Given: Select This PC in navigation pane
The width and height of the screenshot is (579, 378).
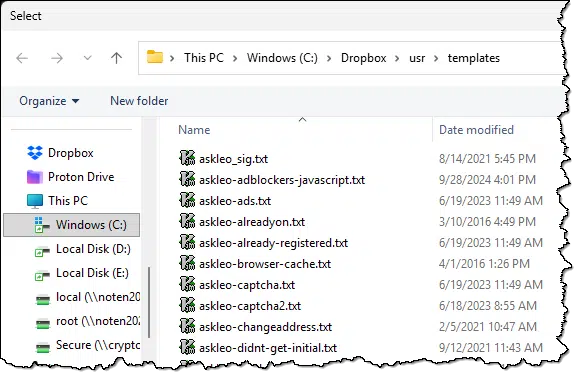Looking at the screenshot, I should (68, 200).
